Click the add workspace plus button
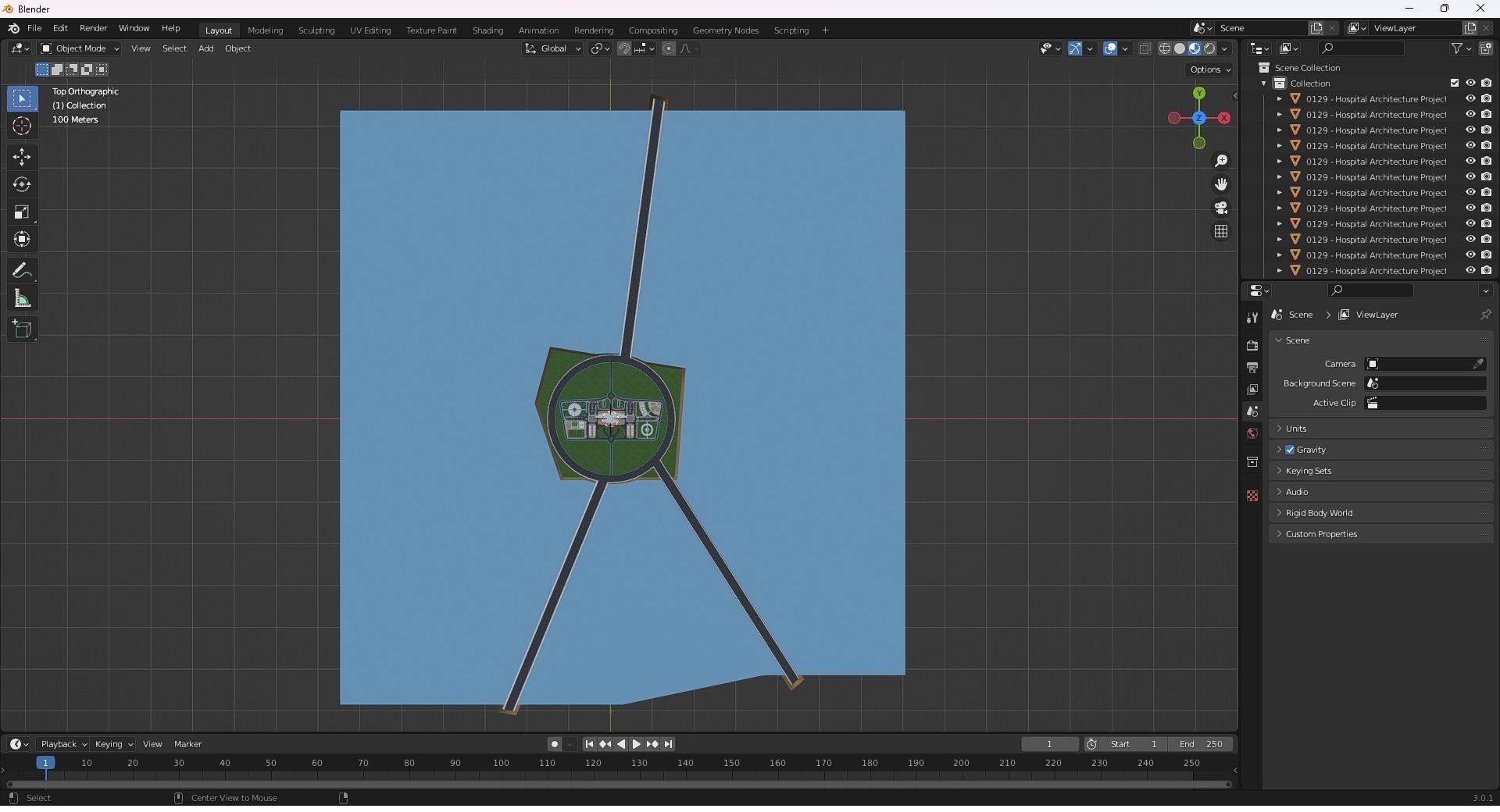The height and width of the screenshot is (812, 1500). click(x=825, y=30)
